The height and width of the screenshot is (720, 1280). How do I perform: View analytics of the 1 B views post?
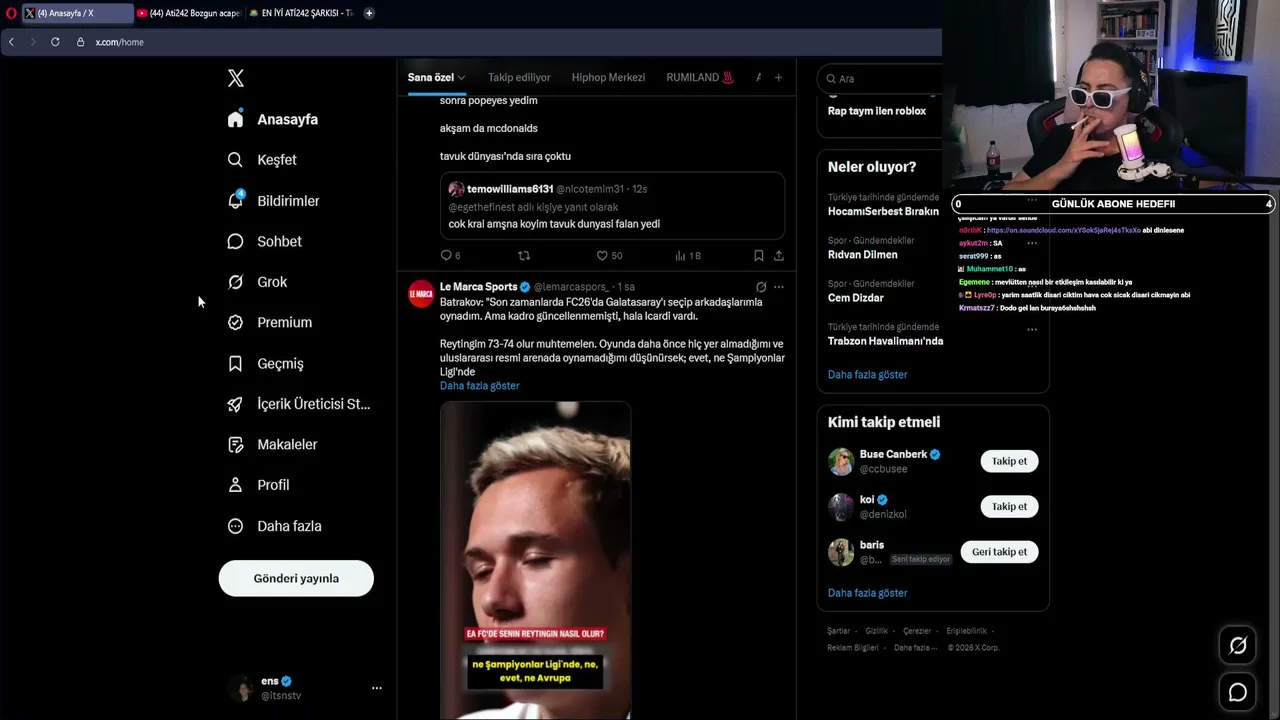688,256
